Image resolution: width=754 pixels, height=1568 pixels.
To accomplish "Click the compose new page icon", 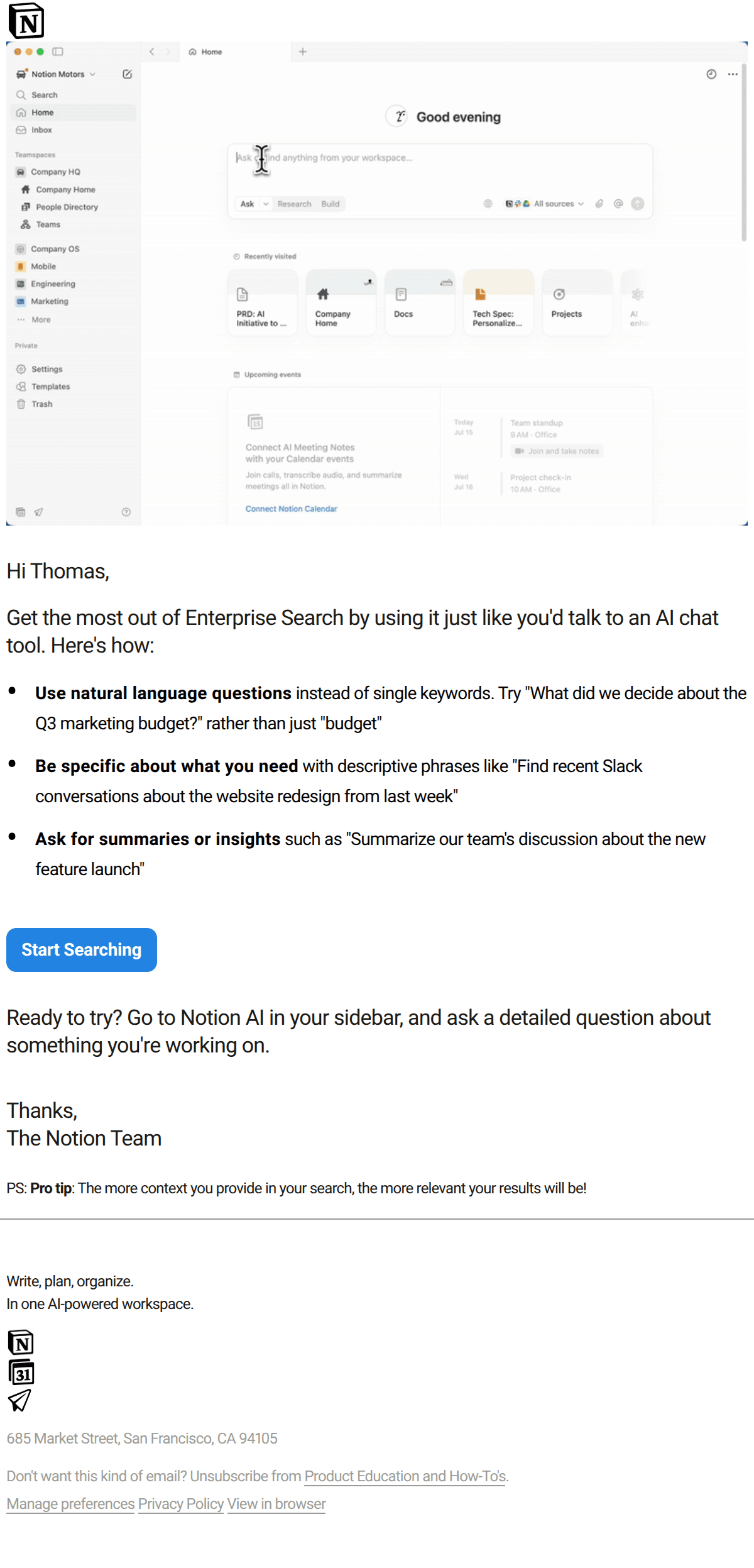I will (128, 74).
